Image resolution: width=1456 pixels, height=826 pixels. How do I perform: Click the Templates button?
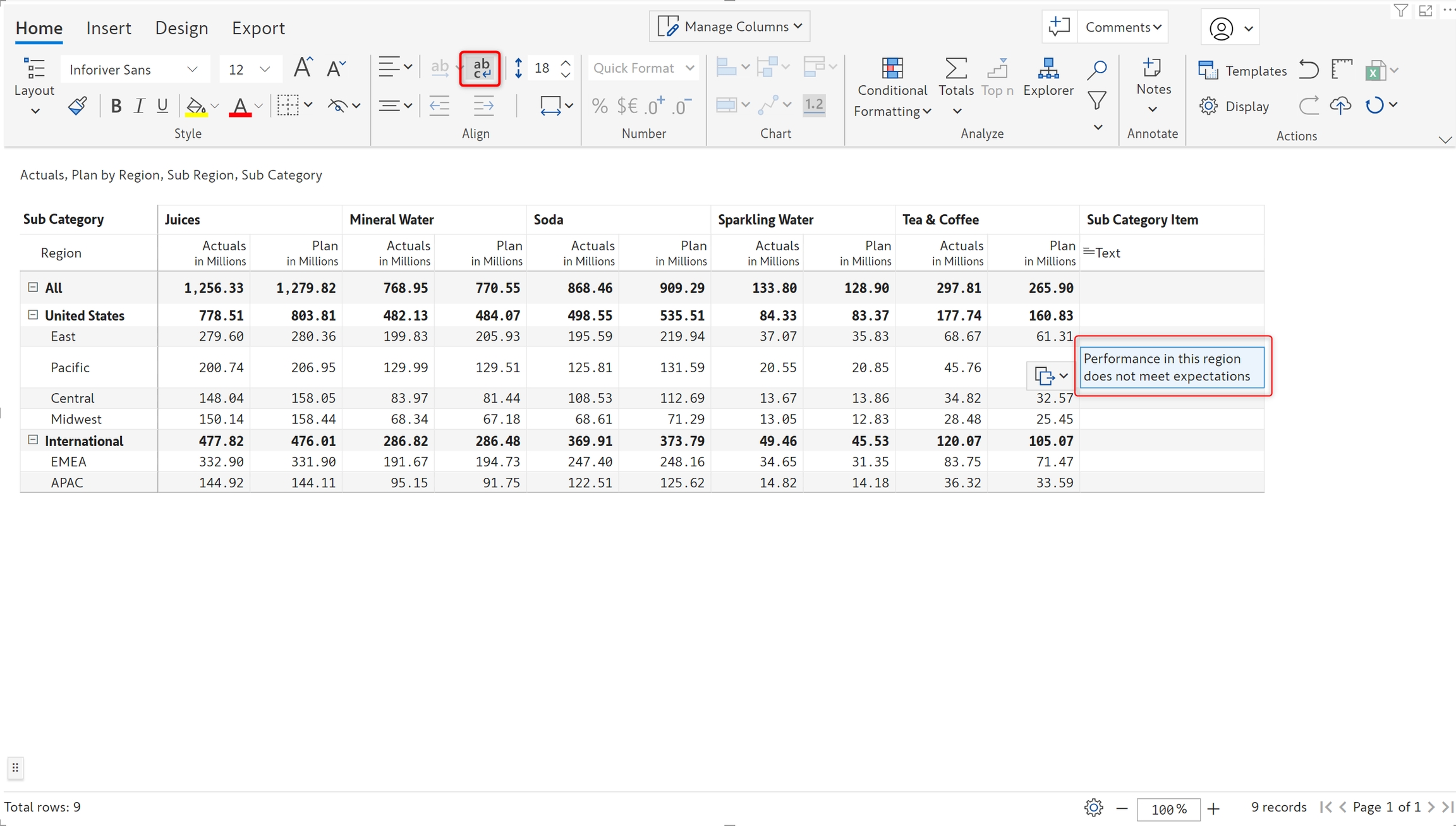[1242, 71]
